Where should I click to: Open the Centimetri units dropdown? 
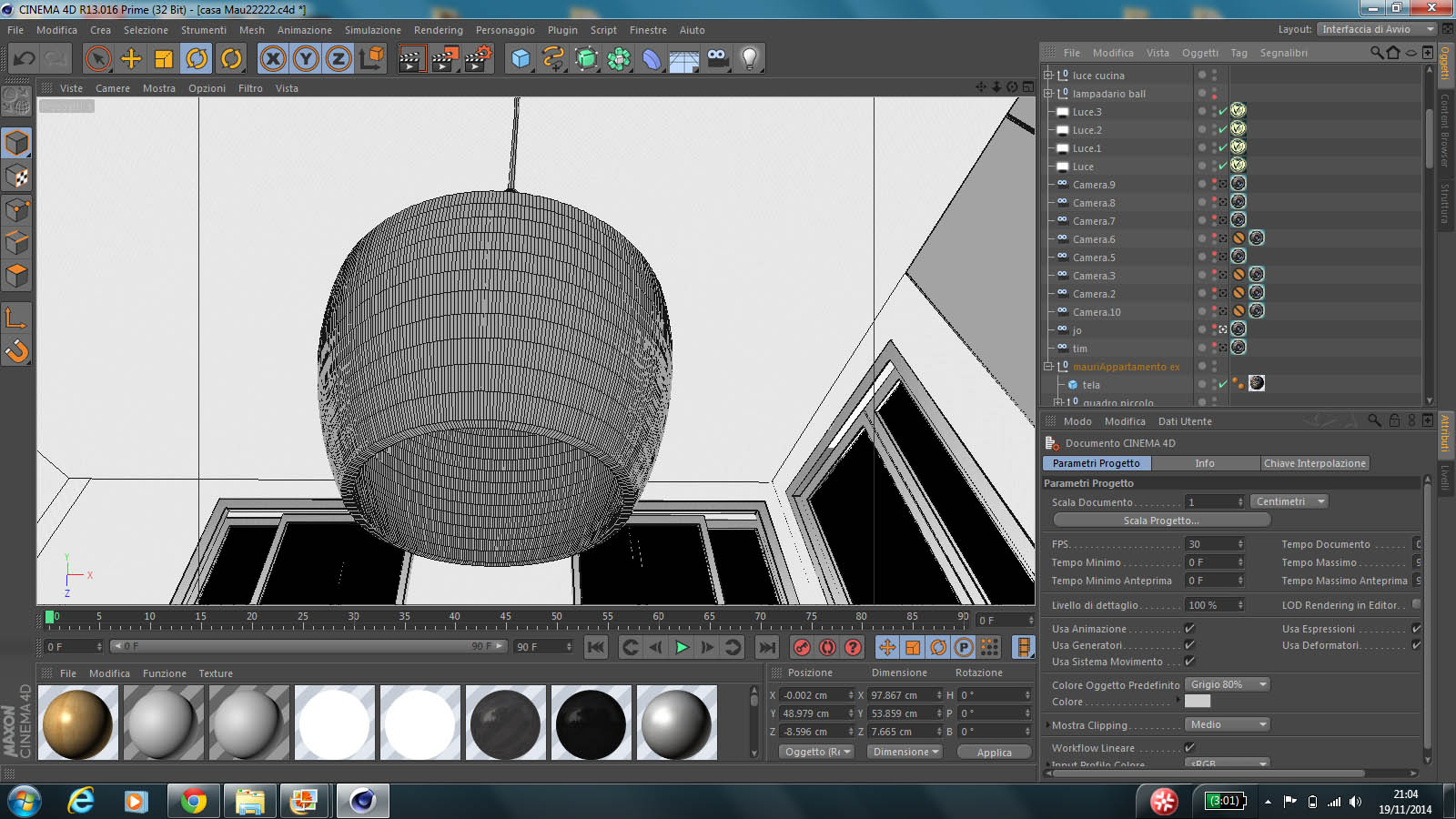pos(1289,501)
